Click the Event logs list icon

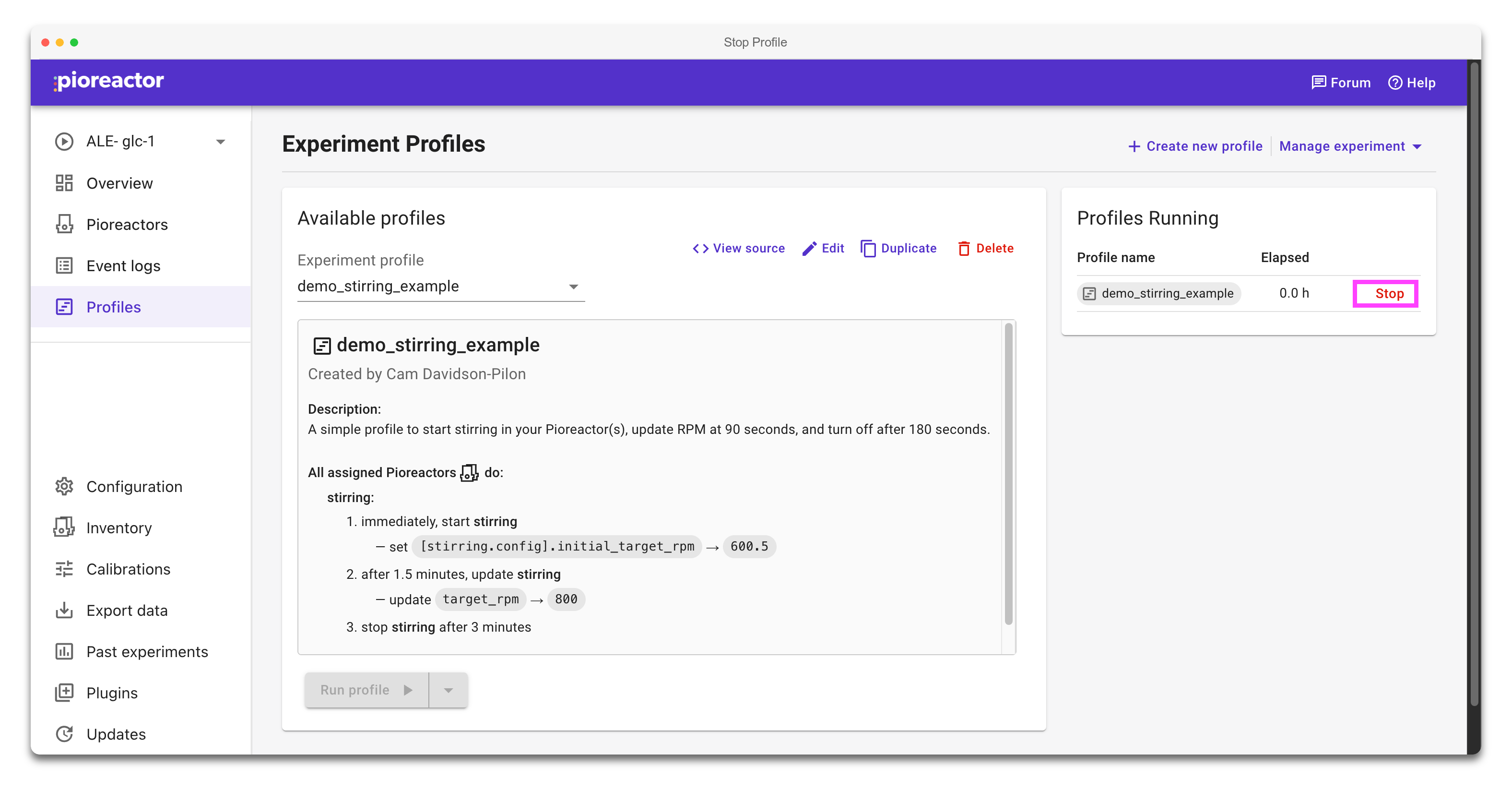pos(64,265)
